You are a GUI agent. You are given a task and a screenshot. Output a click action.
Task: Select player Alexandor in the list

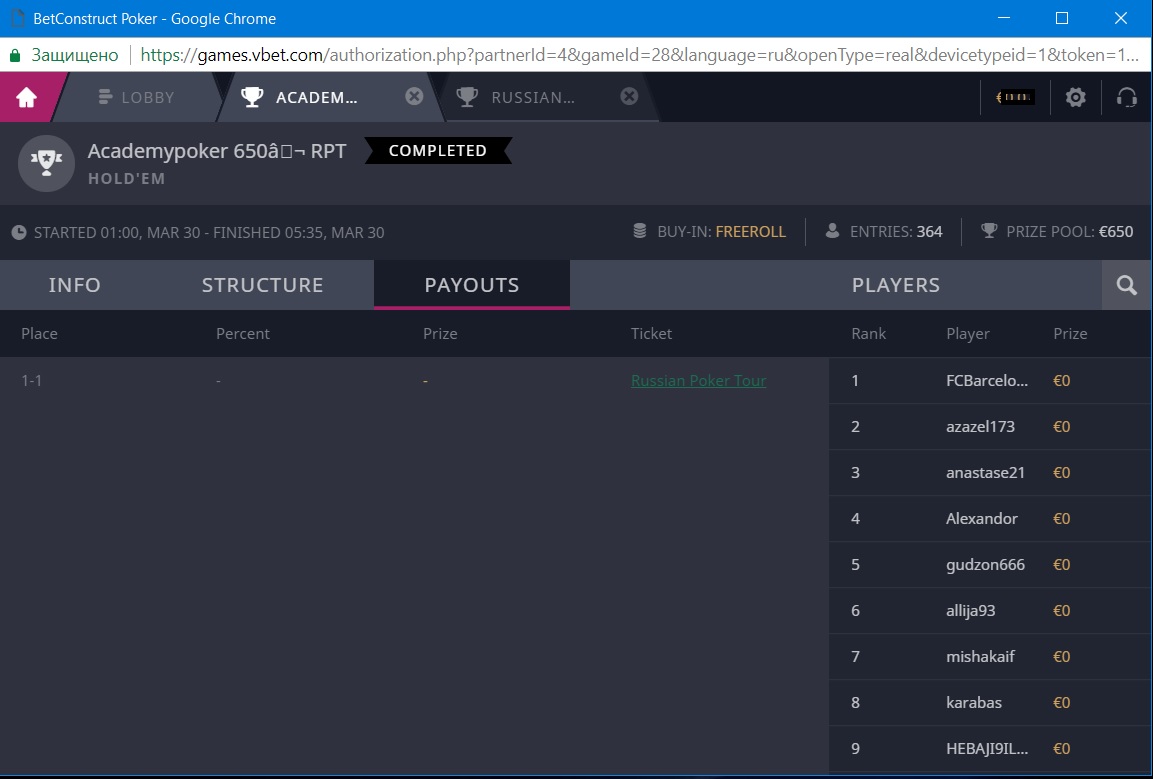[x=990, y=519]
